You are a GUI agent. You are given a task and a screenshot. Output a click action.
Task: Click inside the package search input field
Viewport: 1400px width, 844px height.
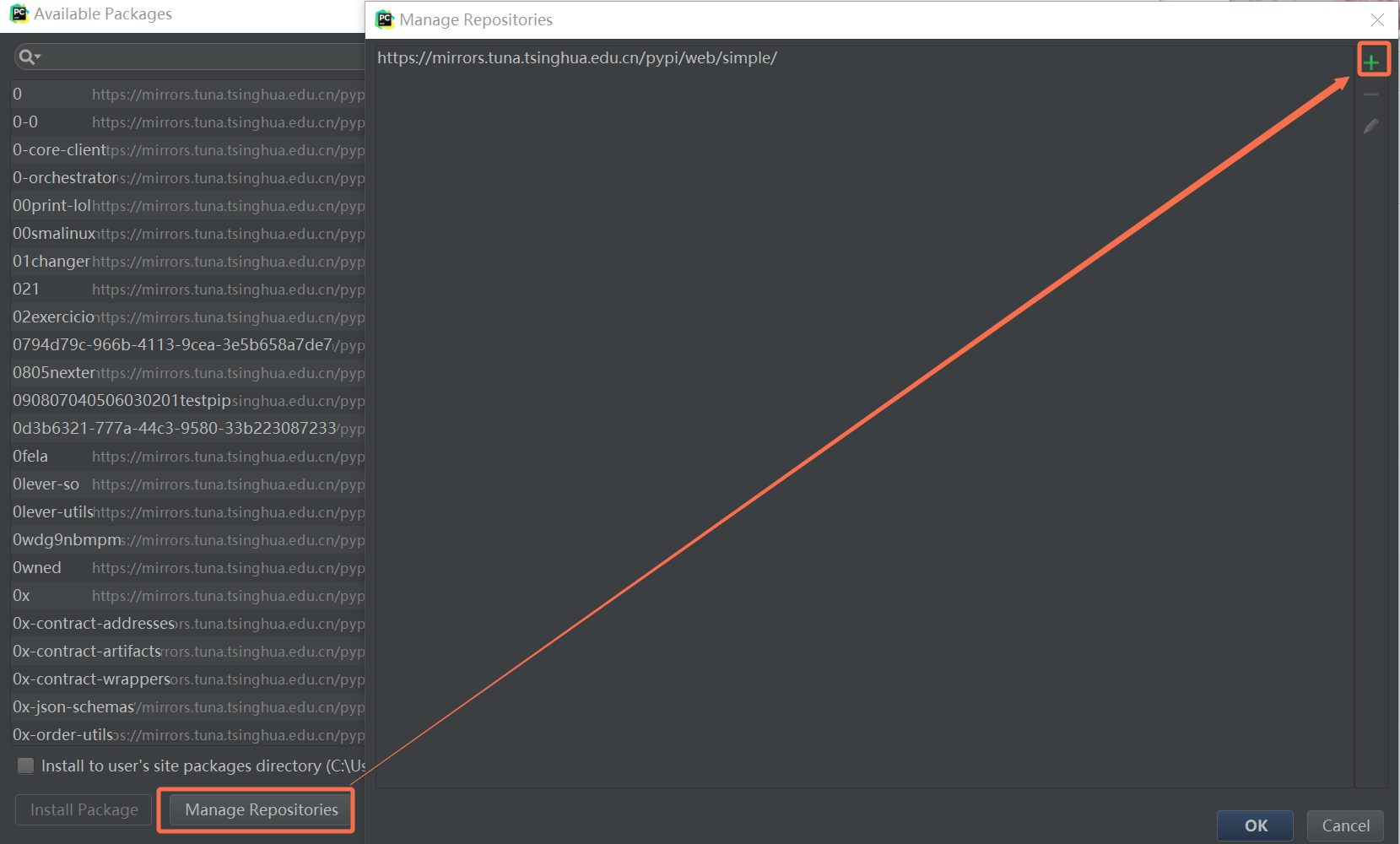coord(169,56)
